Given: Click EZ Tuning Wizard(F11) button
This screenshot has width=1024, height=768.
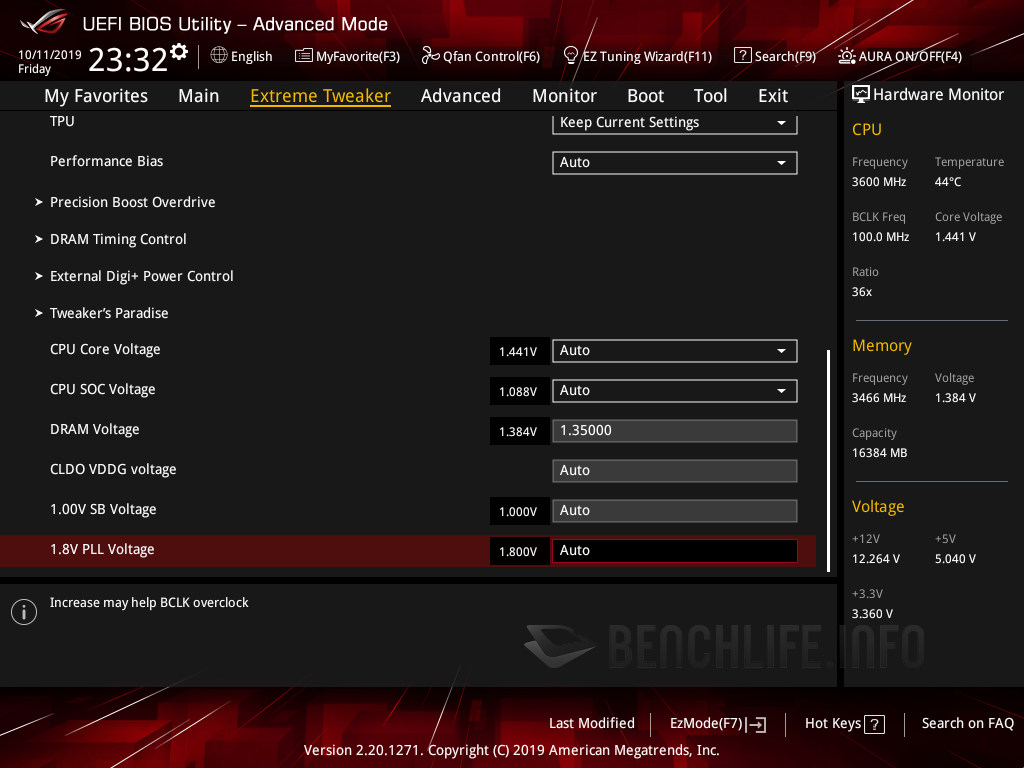Looking at the screenshot, I should point(638,56).
